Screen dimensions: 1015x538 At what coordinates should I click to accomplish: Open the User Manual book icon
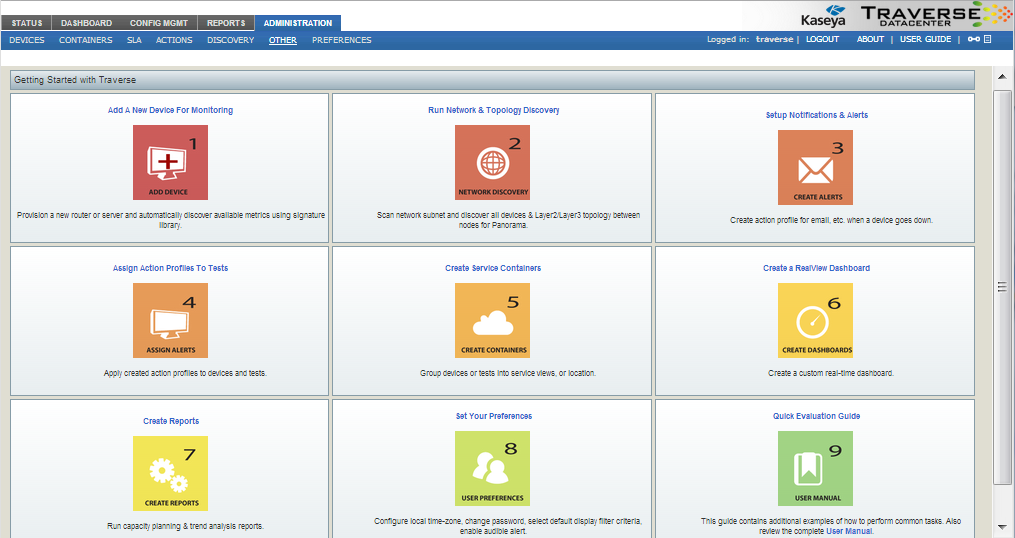(x=815, y=468)
